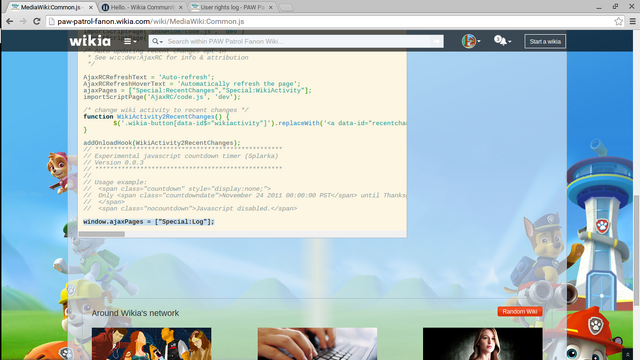This screenshot has height=360, width=640.
Task: Click the importScriptPage AjaxRC/code.js line
Action: 162,97
